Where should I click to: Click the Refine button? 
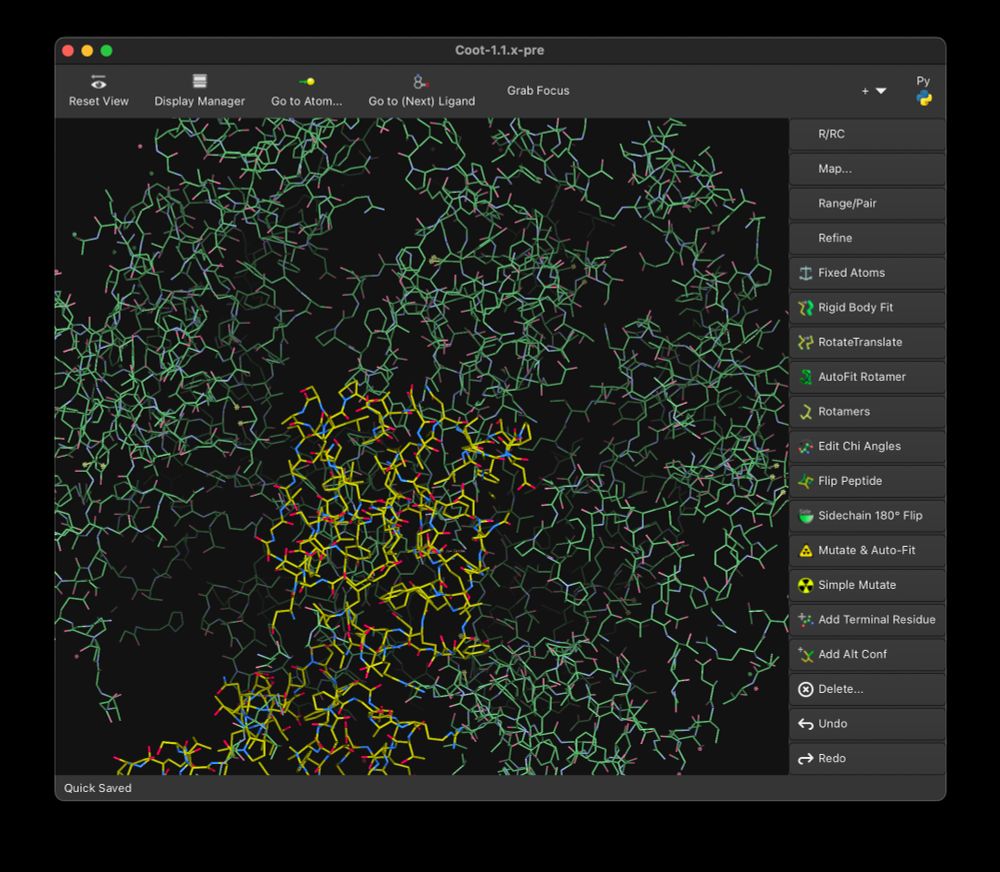tap(867, 238)
